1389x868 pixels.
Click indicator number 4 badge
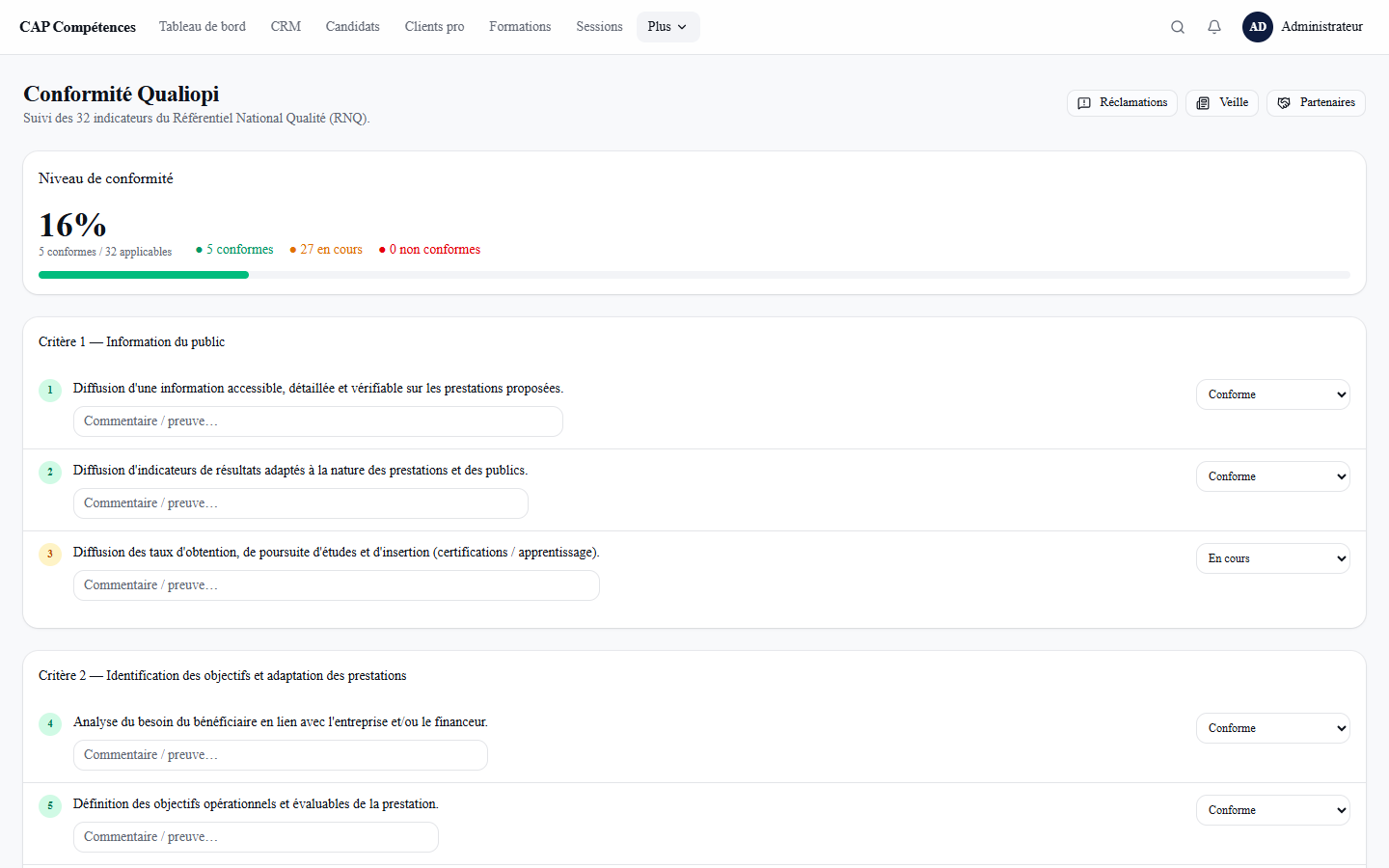(50, 723)
